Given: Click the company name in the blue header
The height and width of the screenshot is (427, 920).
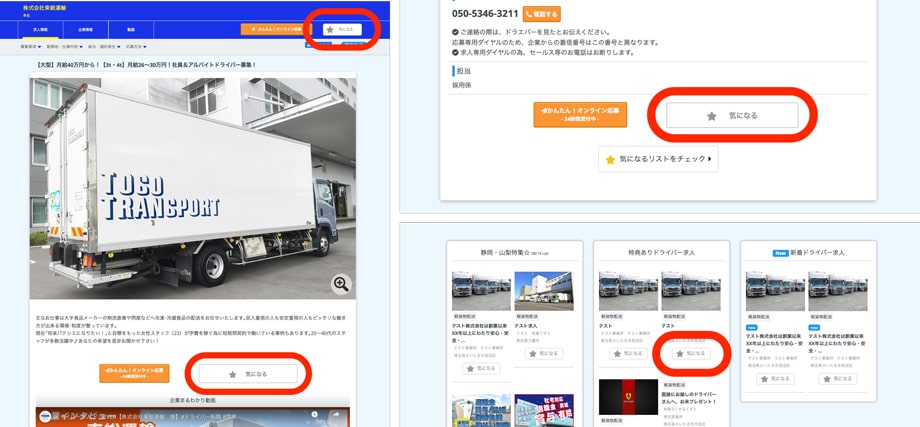Looking at the screenshot, I should pyautogui.click(x=45, y=8).
